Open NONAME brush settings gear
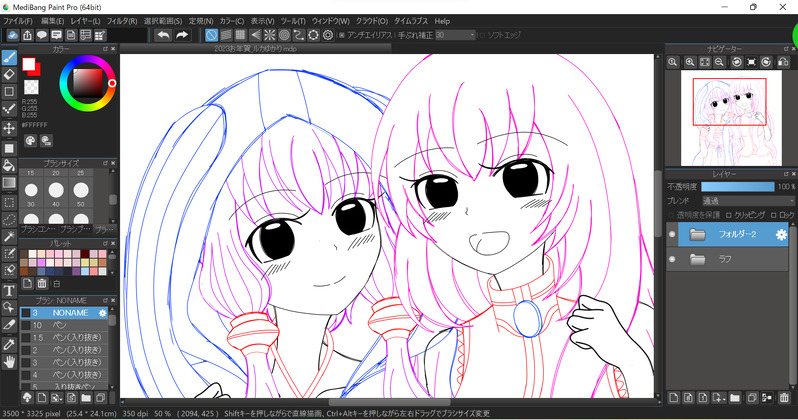 pyautogui.click(x=102, y=313)
